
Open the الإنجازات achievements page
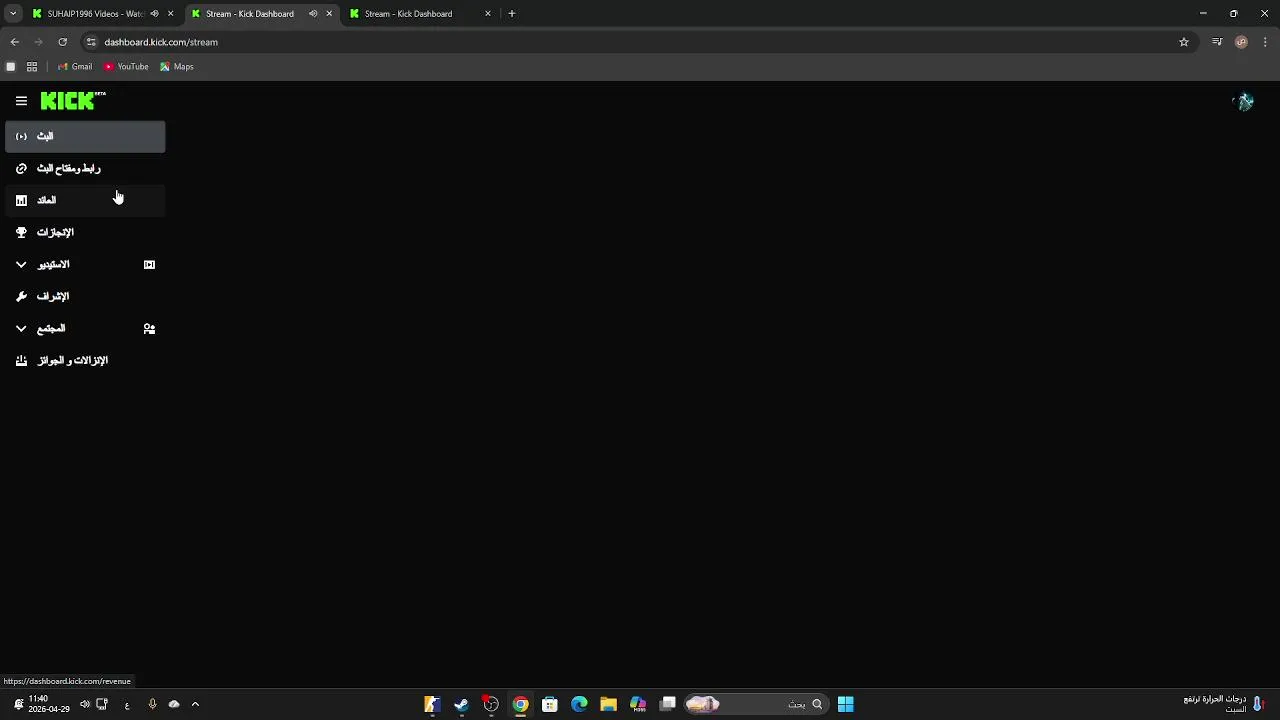click(x=85, y=232)
